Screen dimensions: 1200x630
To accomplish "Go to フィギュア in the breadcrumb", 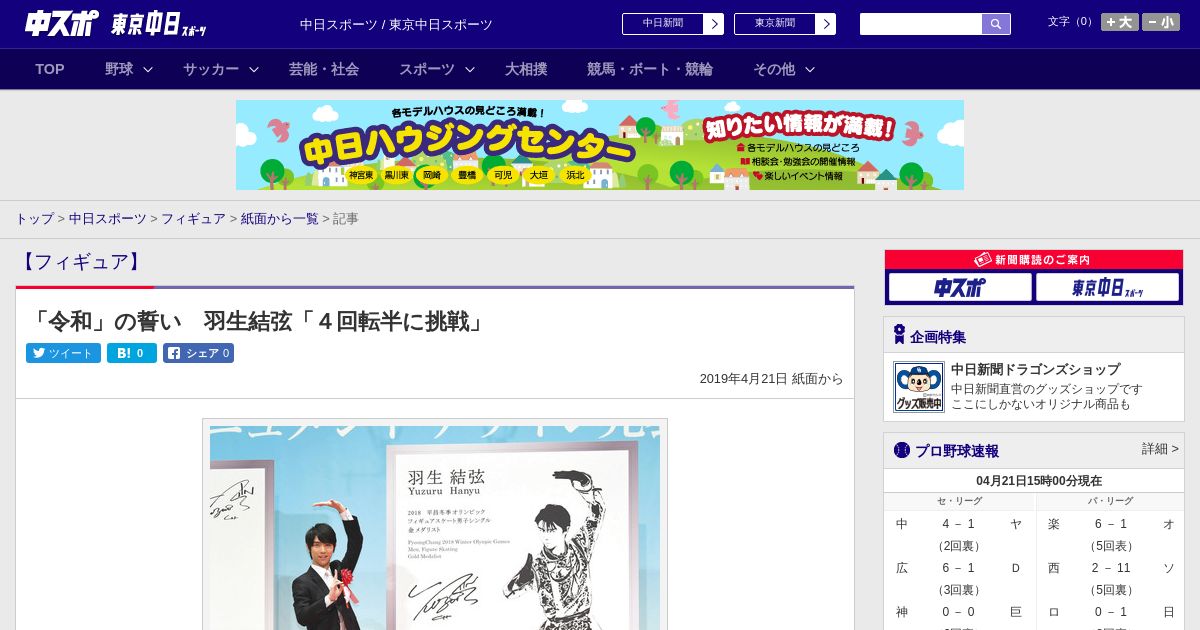I will coord(193,218).
